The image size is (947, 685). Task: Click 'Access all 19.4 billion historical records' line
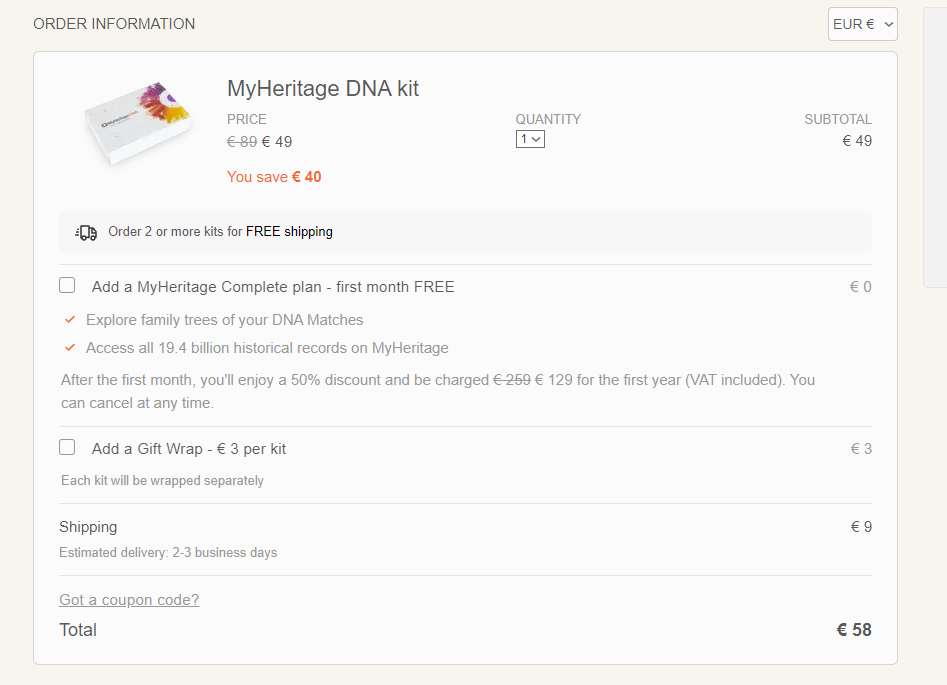pyautogui.click(x=267, y=349)
